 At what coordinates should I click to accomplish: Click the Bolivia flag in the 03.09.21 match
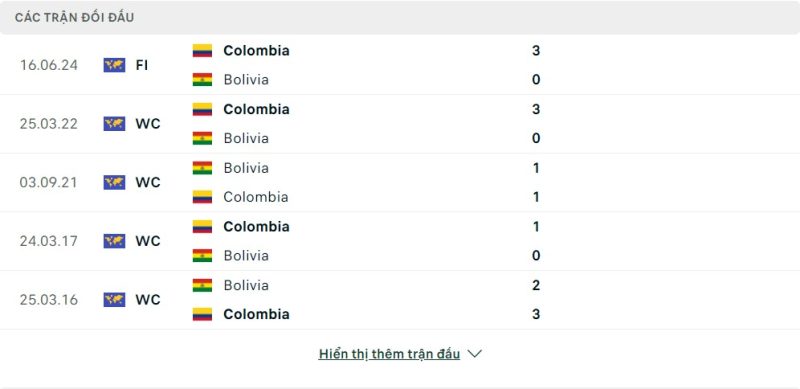pyautogui.click(x=202, y=168)
